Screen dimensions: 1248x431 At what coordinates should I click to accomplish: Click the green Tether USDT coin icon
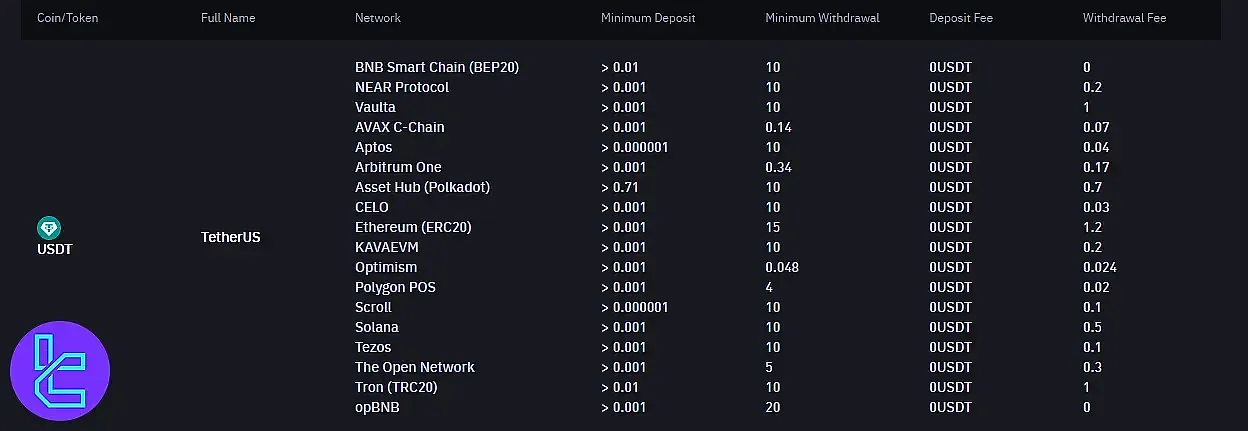48,229
